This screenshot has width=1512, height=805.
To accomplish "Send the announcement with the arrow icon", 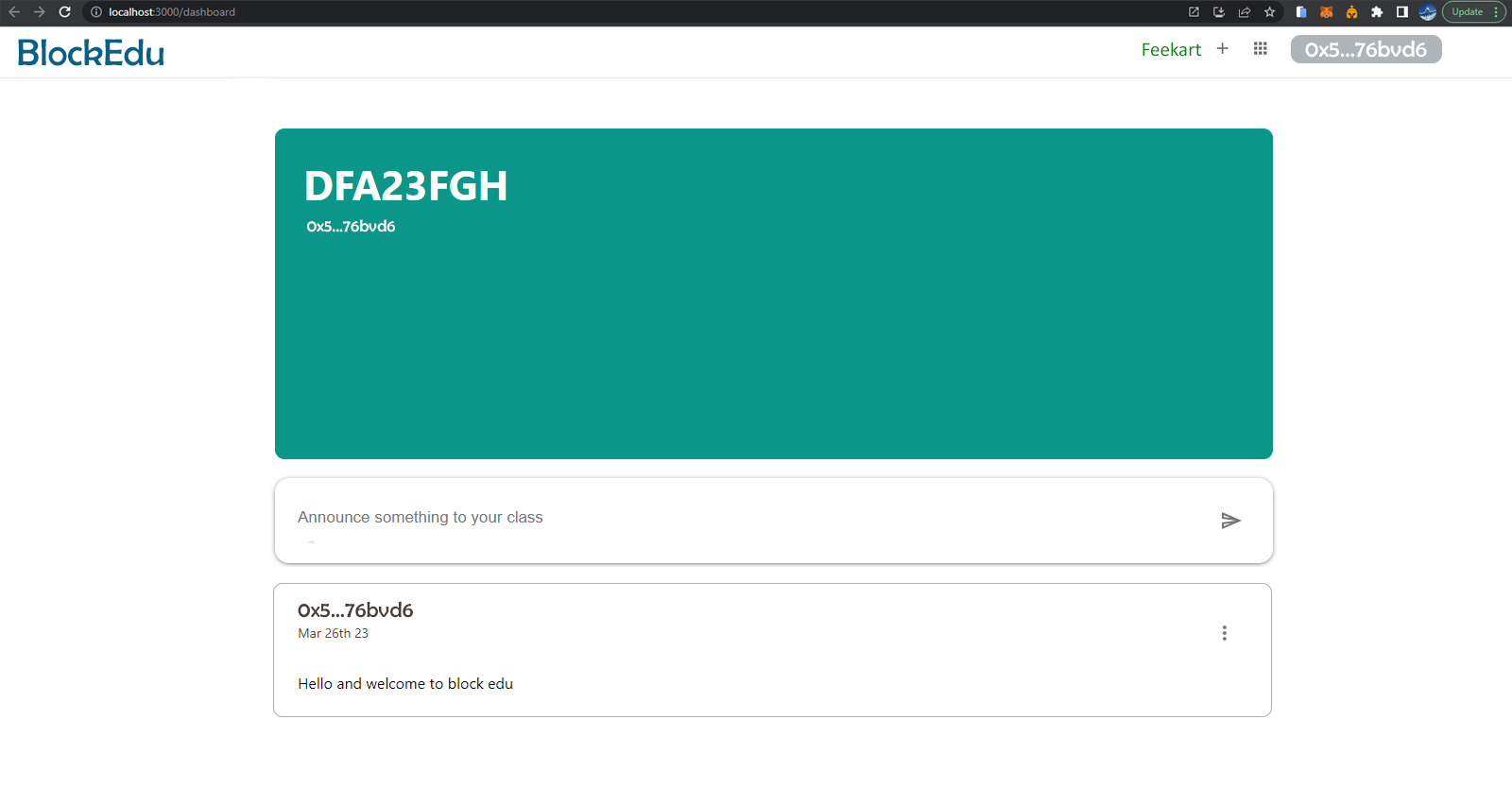I will click(x=1230, y=521).
